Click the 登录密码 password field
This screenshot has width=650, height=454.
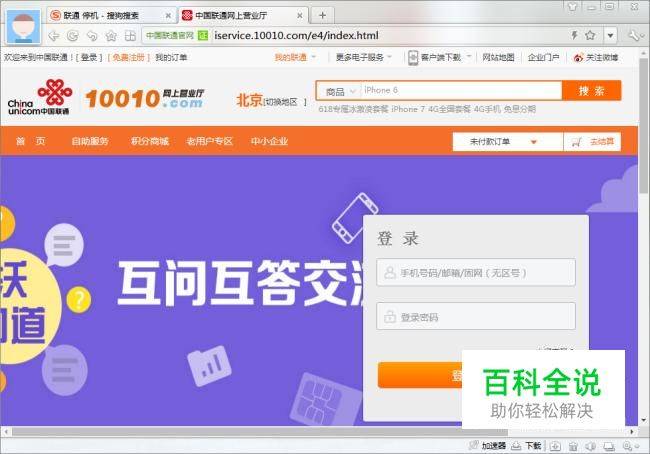[x=476, y=316]
